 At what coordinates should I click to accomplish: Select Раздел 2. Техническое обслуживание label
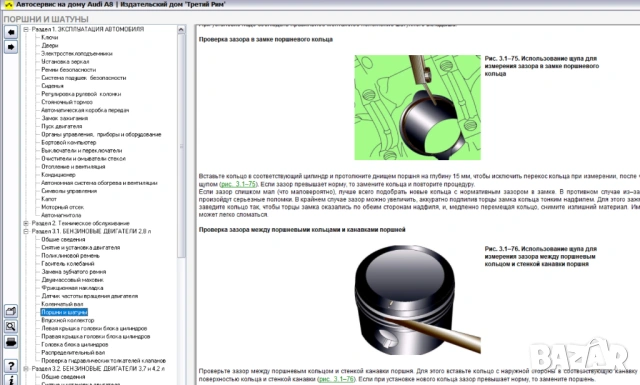coord(81,223)
